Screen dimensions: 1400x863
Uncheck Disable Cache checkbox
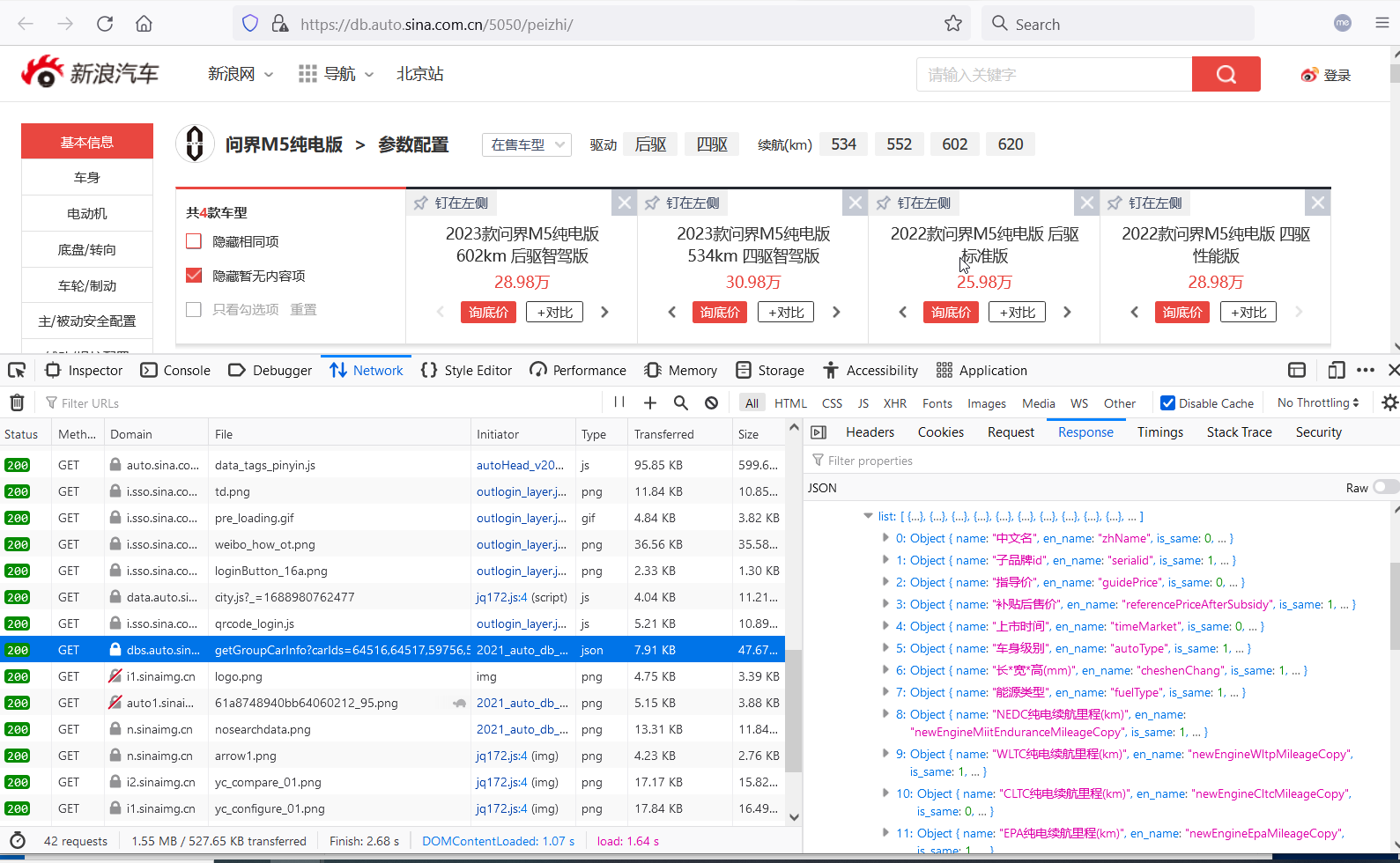tap(1167, 402)
